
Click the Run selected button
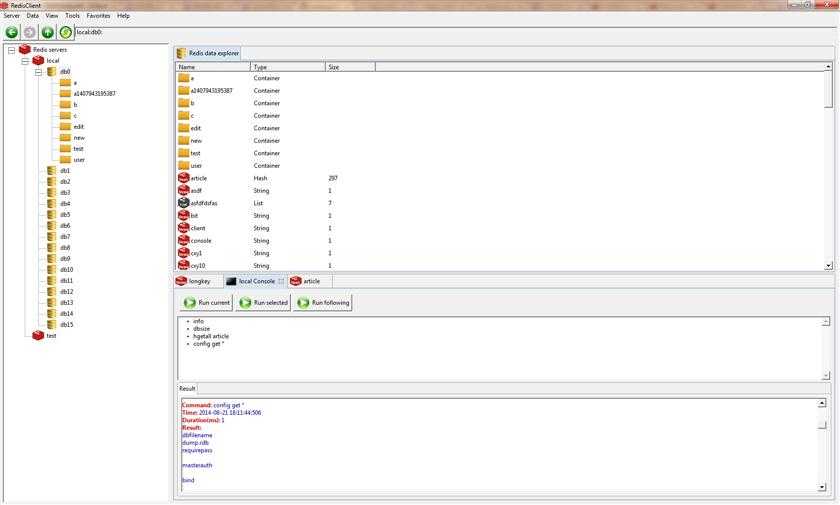click(x=263, y=303)
